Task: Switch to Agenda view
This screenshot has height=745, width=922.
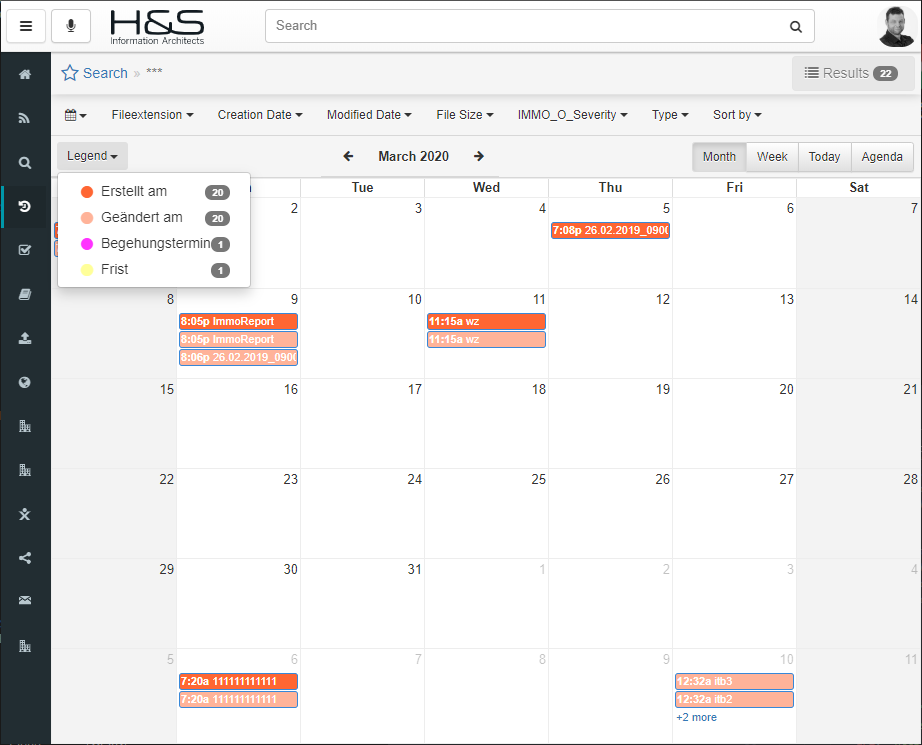Action: pos(882,157)
